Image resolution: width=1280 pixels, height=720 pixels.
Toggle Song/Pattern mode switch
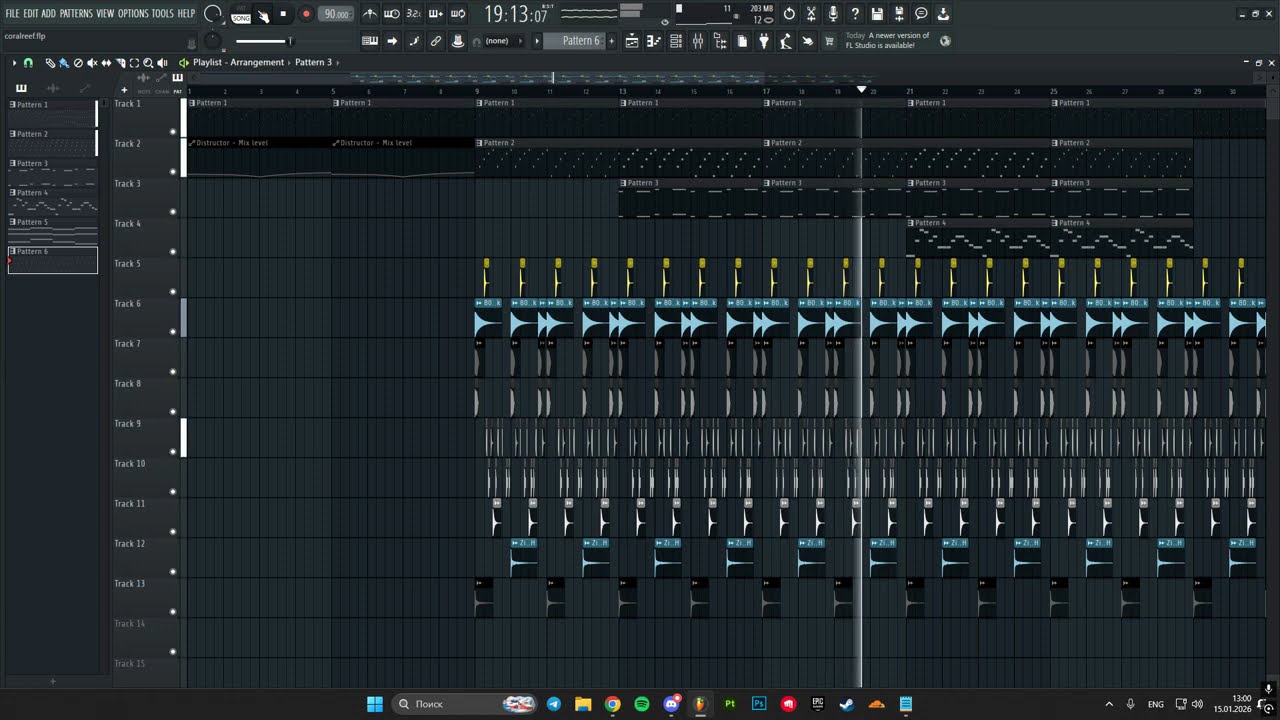(x=241, y=15)
